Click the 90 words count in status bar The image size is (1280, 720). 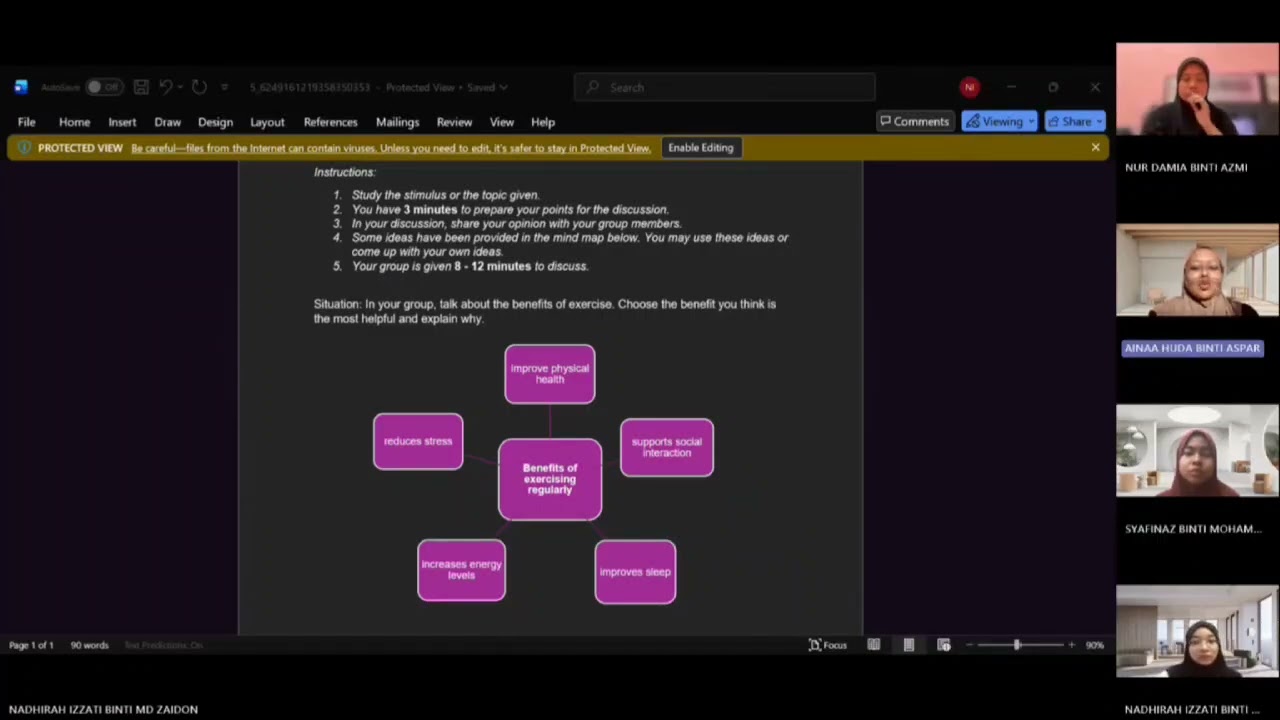pos(89,645)
